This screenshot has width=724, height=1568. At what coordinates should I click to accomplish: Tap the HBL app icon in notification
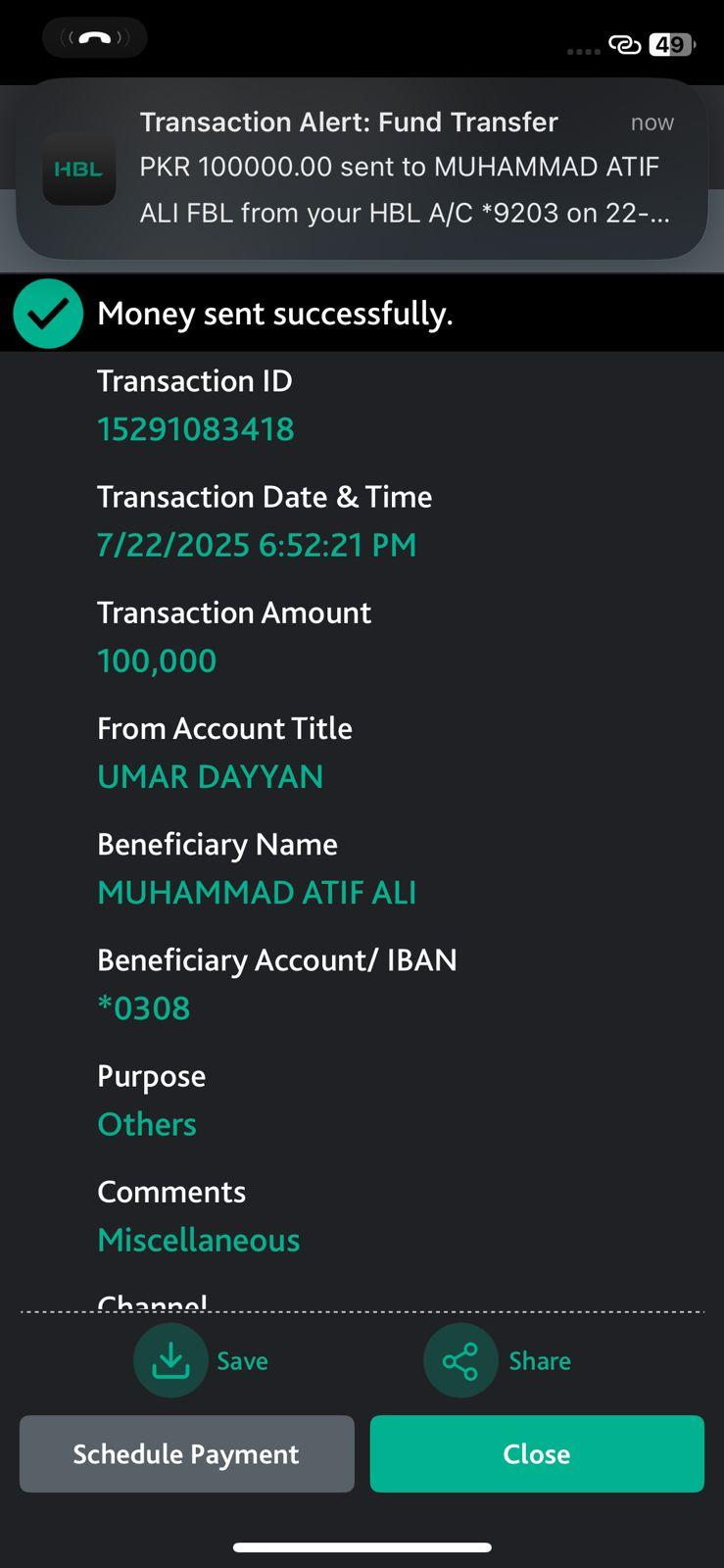78,169
